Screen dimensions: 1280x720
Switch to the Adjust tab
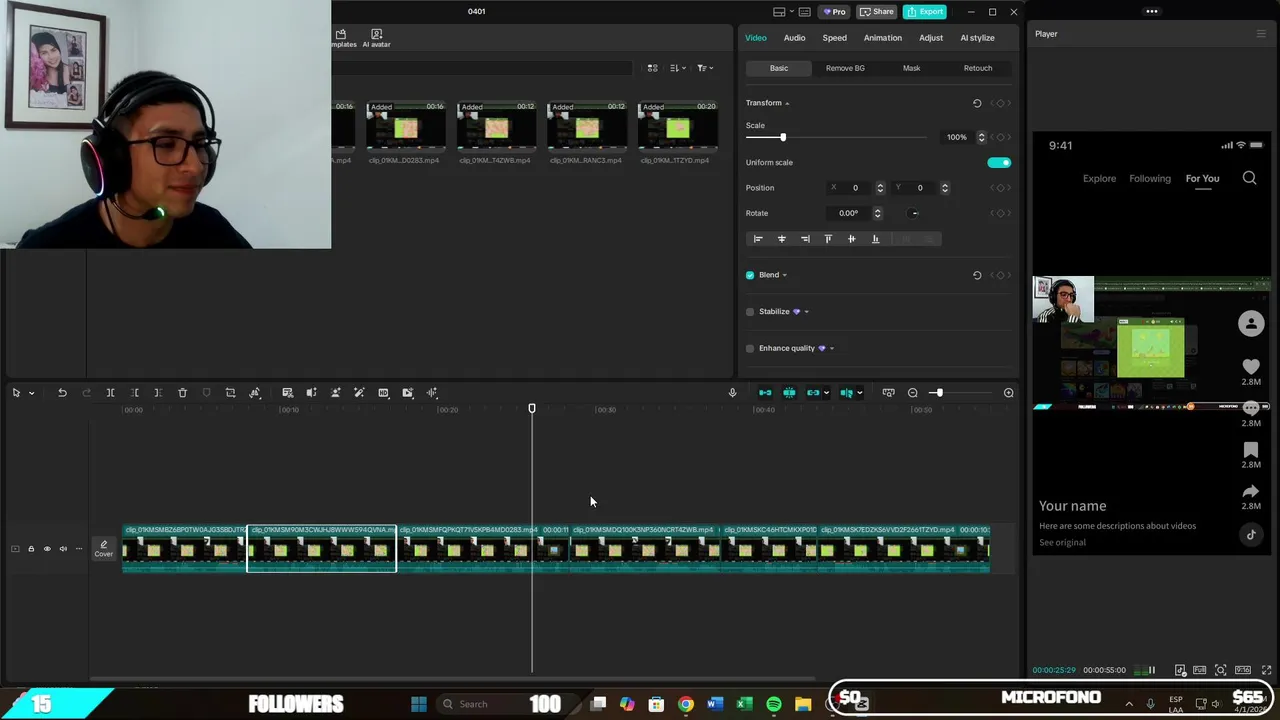[931, 38]
